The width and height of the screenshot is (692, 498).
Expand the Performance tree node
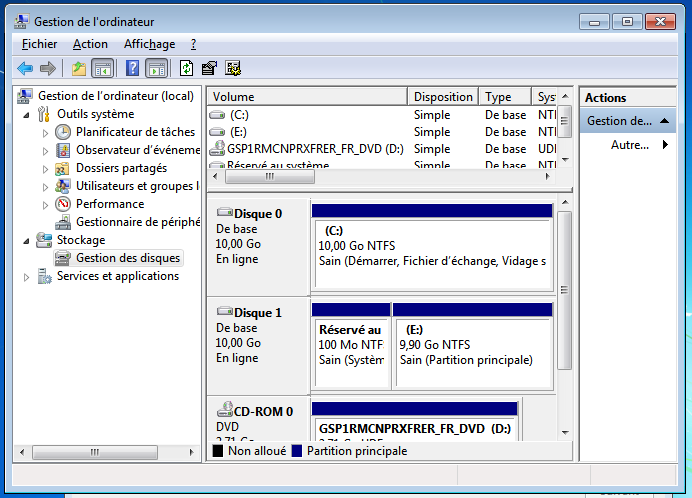pos(45,205)
